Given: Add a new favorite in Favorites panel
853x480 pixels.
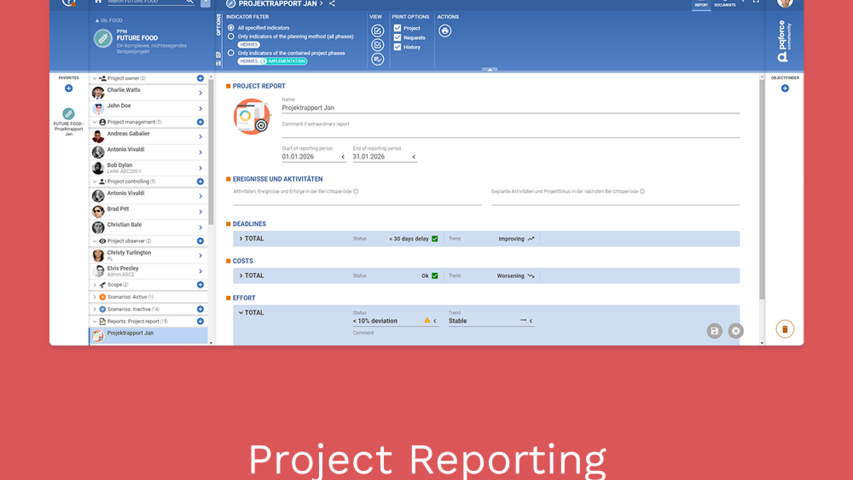Looking at the screenshot, I should (x=69, y=88).
